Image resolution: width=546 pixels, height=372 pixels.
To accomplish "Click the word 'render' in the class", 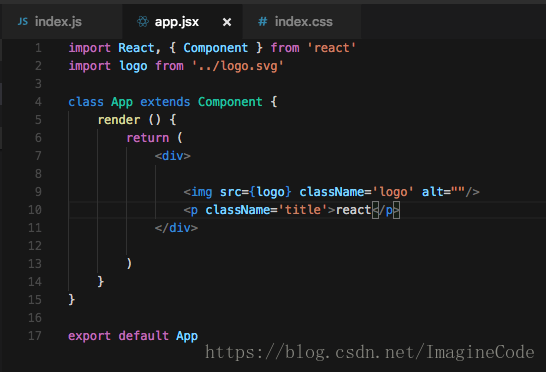I will click(x=119, y=120).
